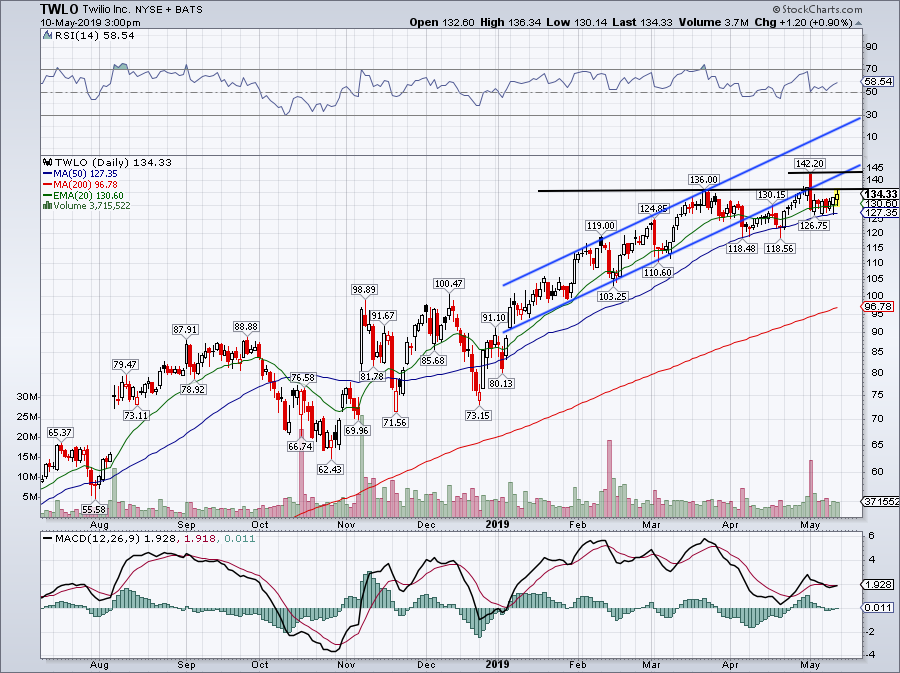Image resolution: width=900 pixels, height=673 pixels.
Task: Click the volume bars icon in the legend
Action: pos(48,206)
